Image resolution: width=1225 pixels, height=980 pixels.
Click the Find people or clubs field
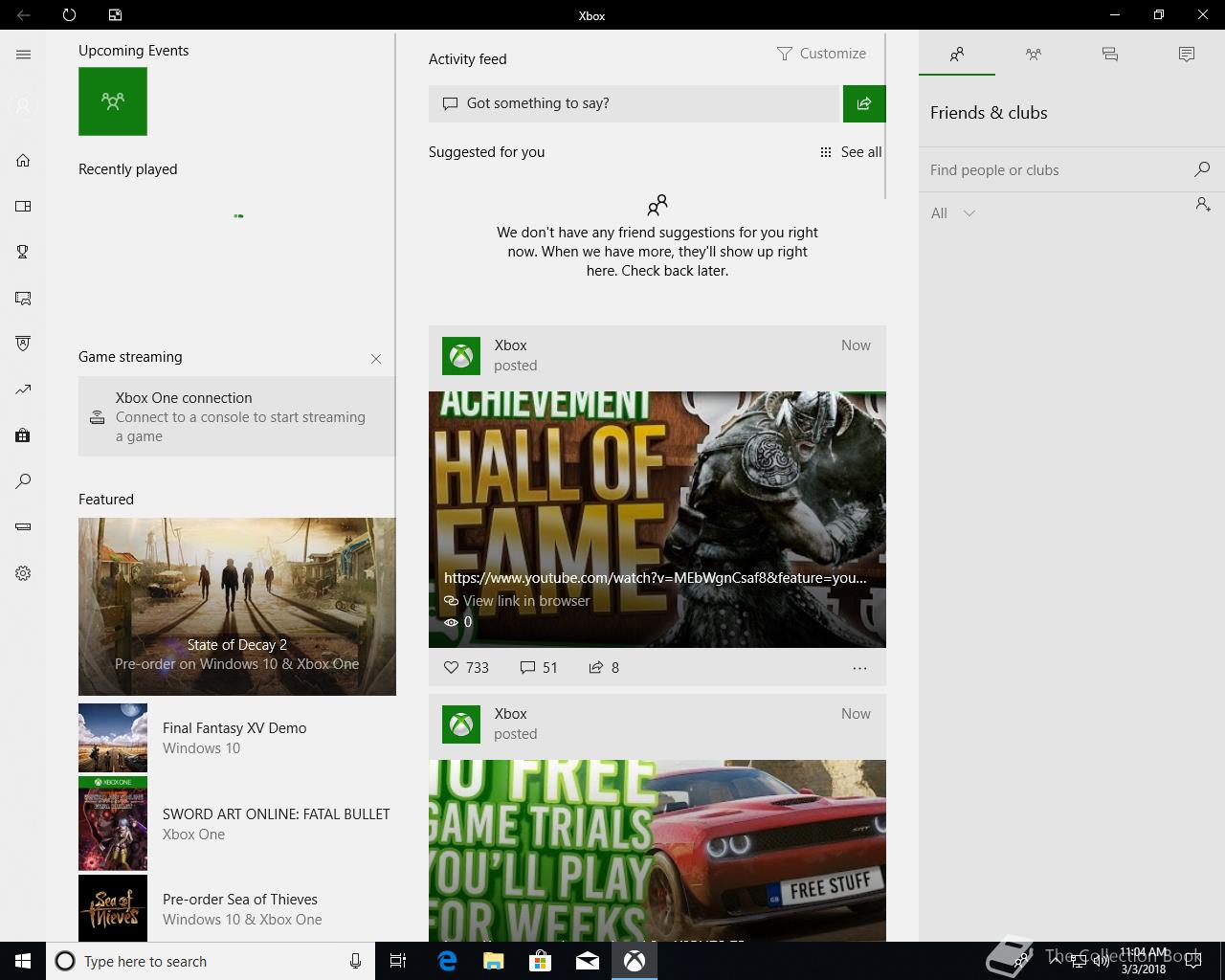[x=1058, y=170]
